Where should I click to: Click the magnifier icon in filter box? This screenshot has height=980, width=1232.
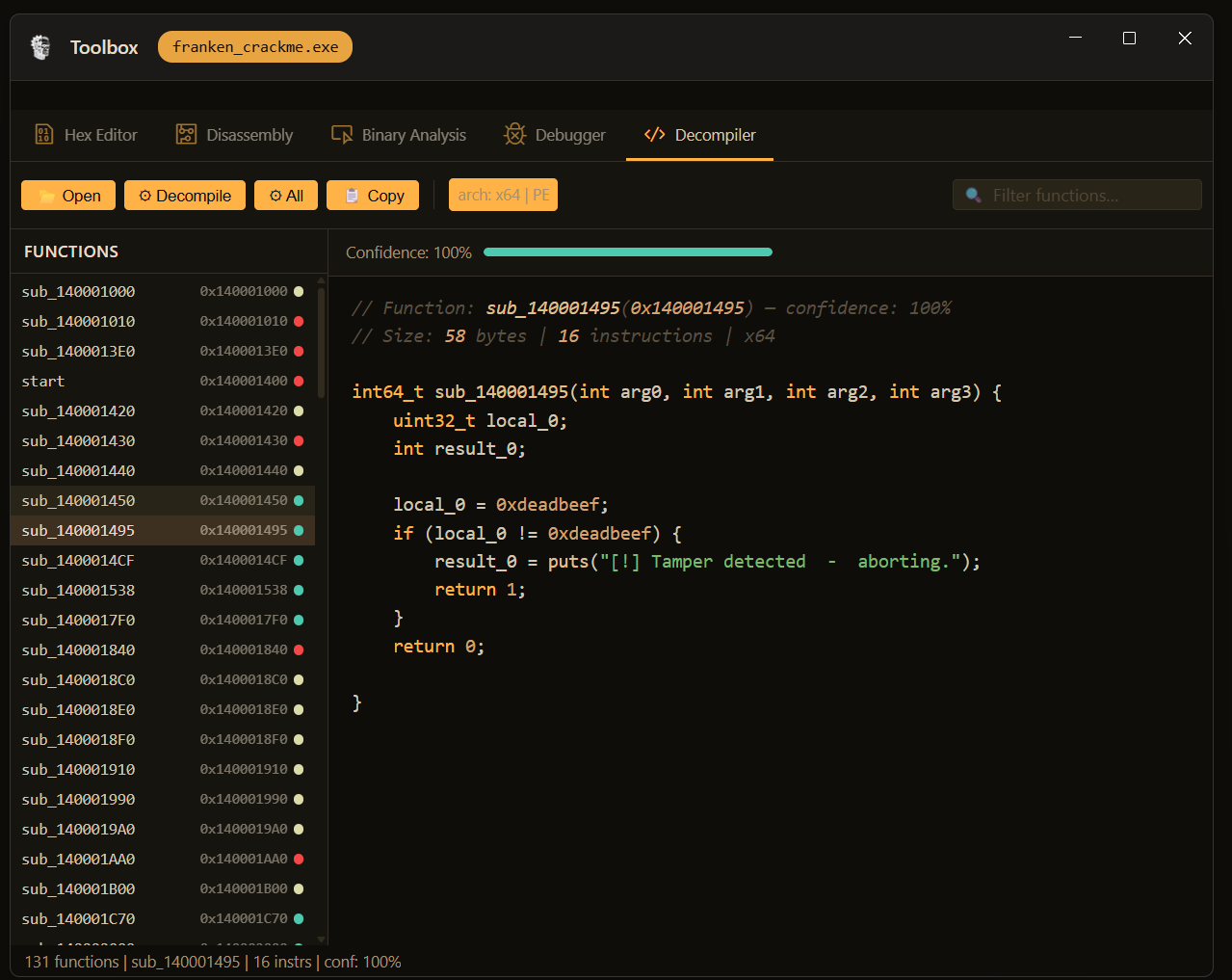(x=974, y=196)
